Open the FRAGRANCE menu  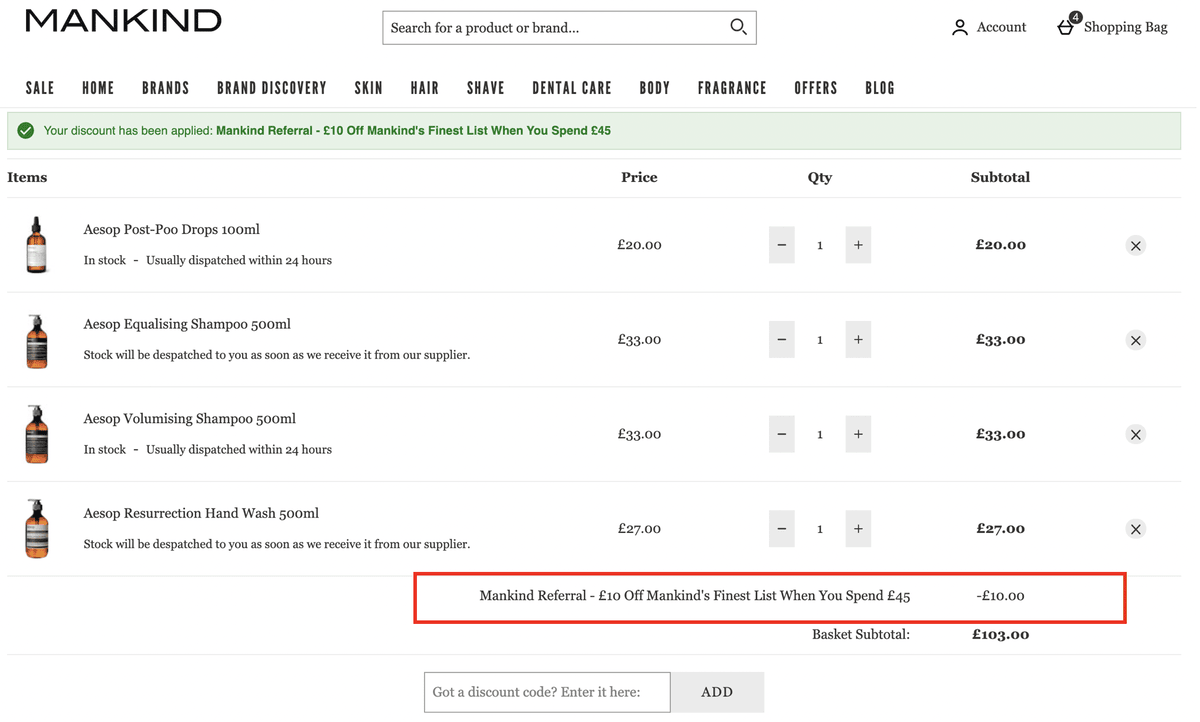(x=732, y=88)
